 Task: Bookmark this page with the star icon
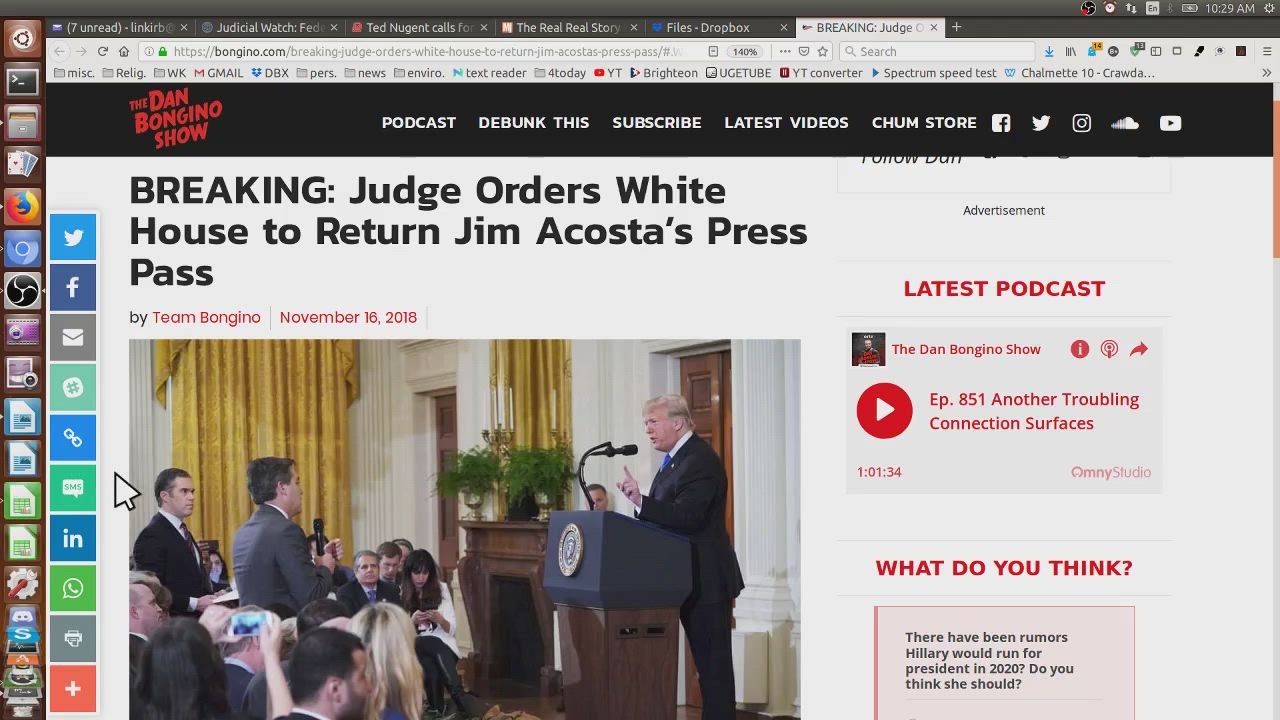pyautogui.click(x=823, y=51)
